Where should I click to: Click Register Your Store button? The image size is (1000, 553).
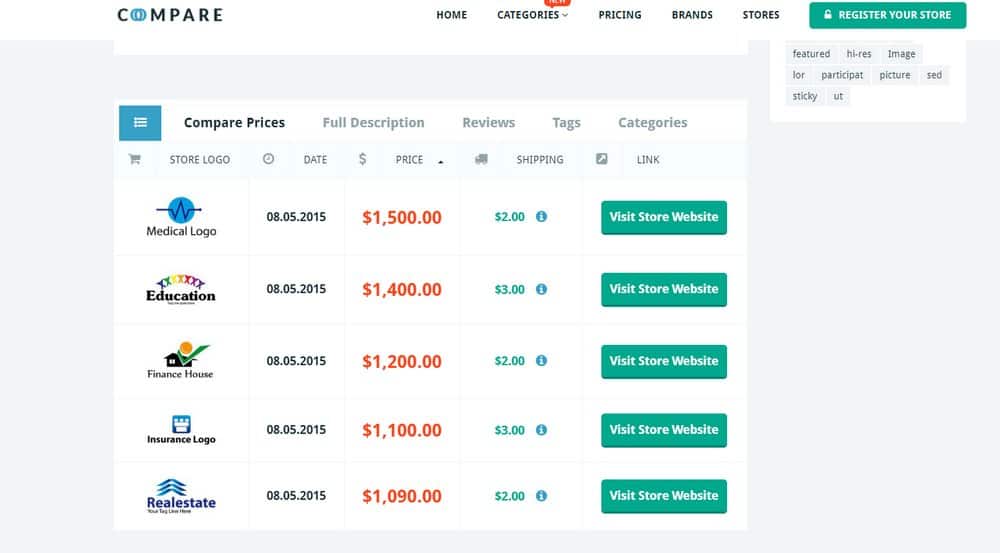tap(887, 15)
